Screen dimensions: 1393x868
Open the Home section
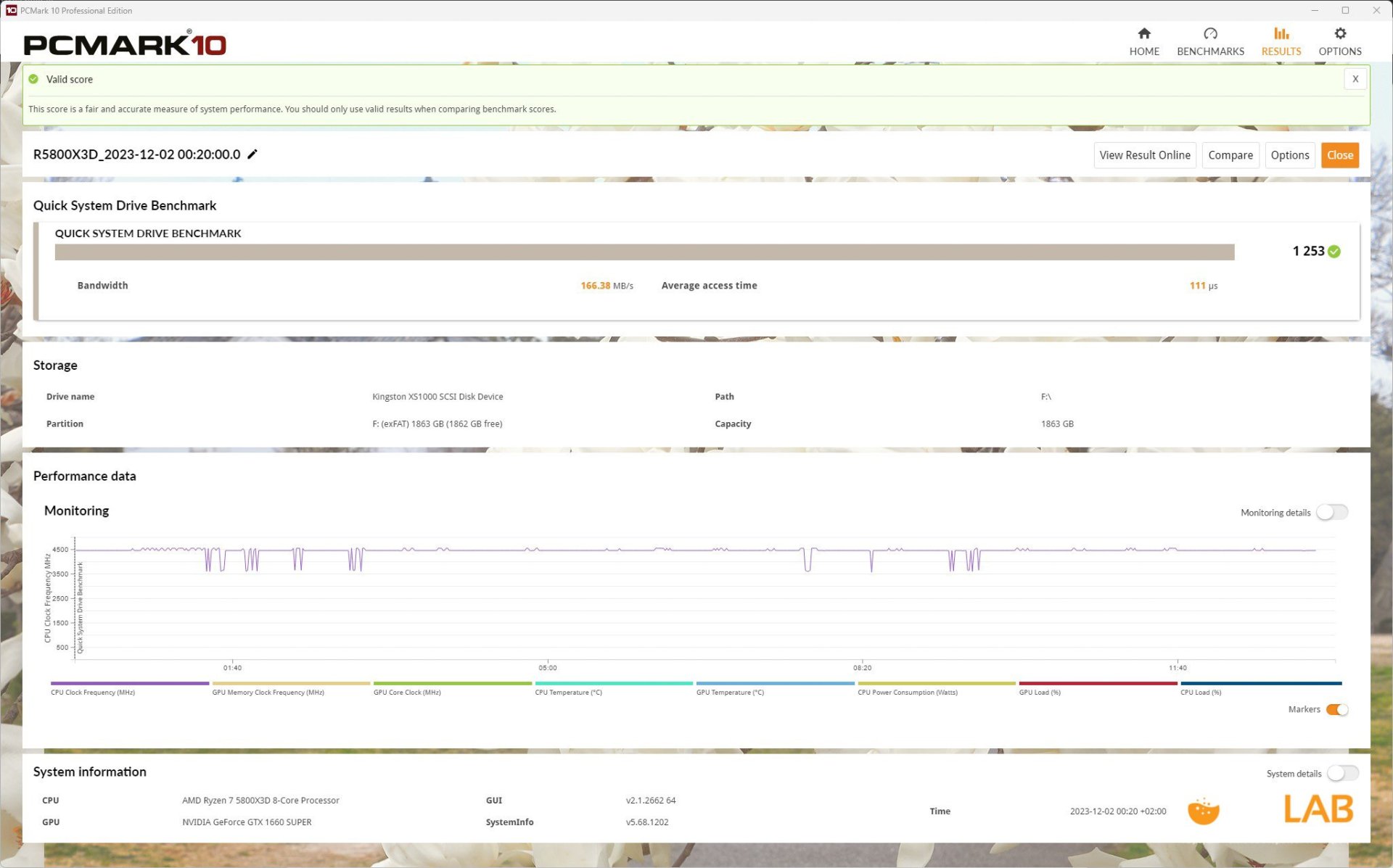click(x=1143, y=41)
